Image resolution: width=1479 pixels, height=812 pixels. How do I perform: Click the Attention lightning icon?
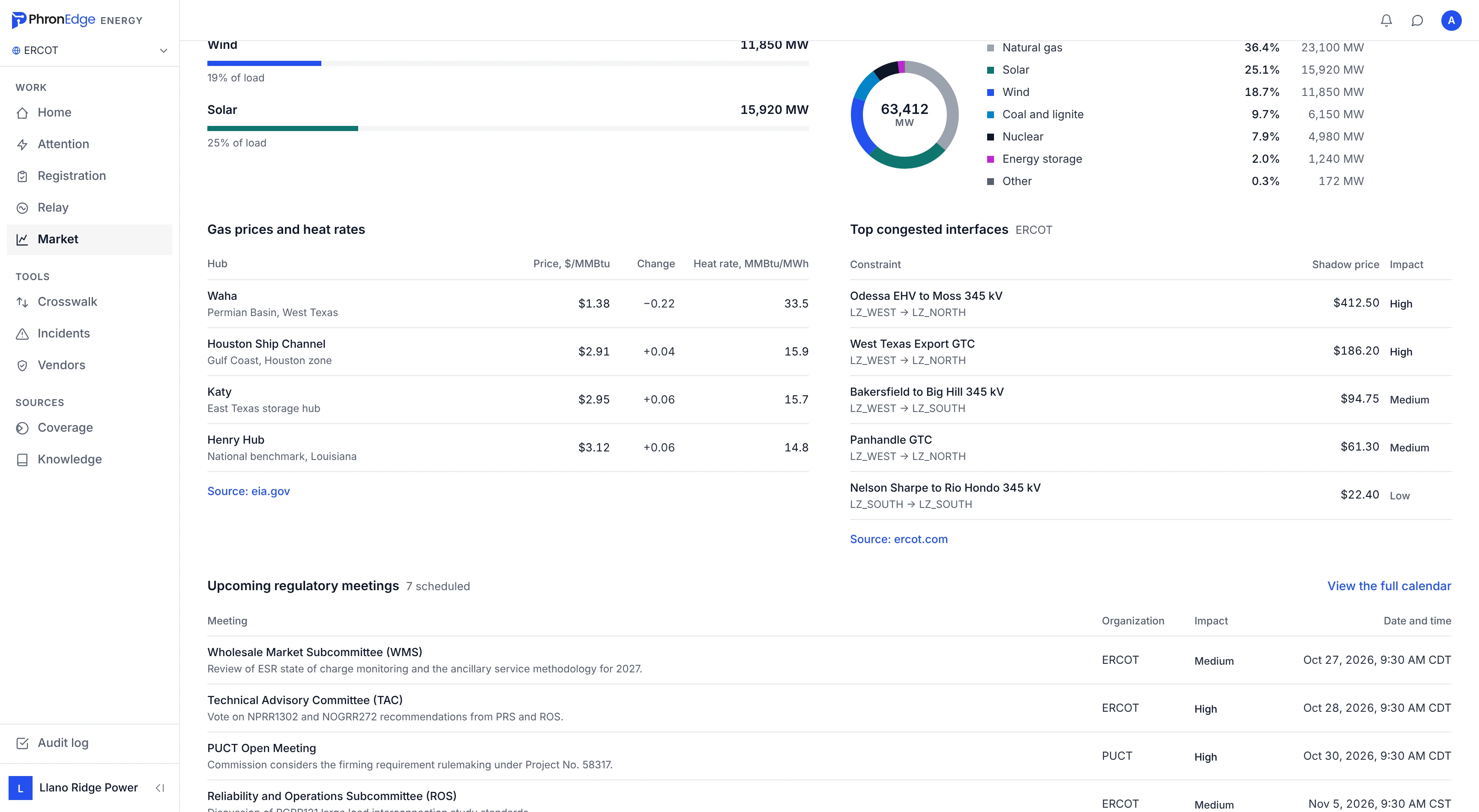[x=22, y=144]
